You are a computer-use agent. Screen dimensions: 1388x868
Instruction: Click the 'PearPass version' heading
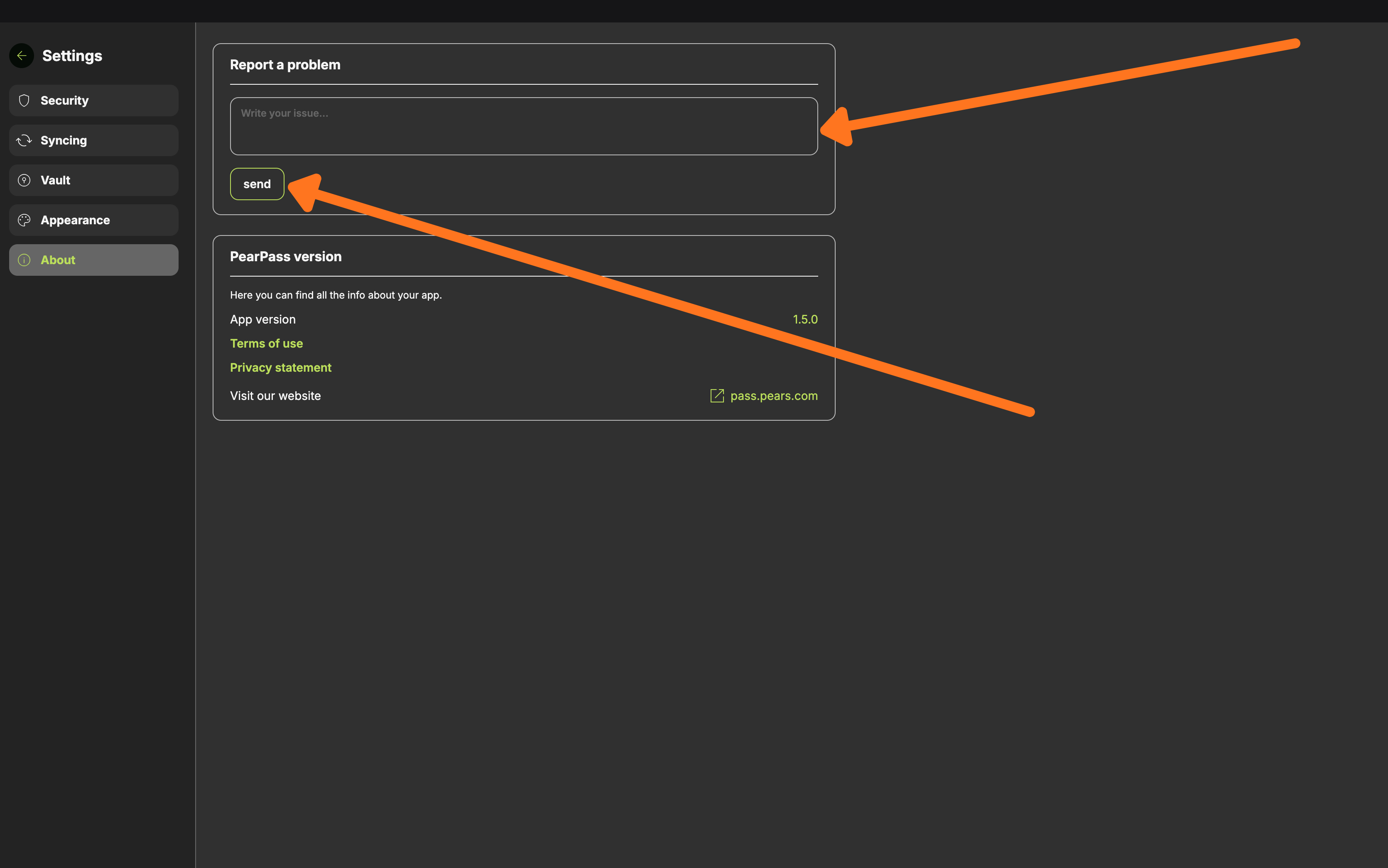coord(286,257)
